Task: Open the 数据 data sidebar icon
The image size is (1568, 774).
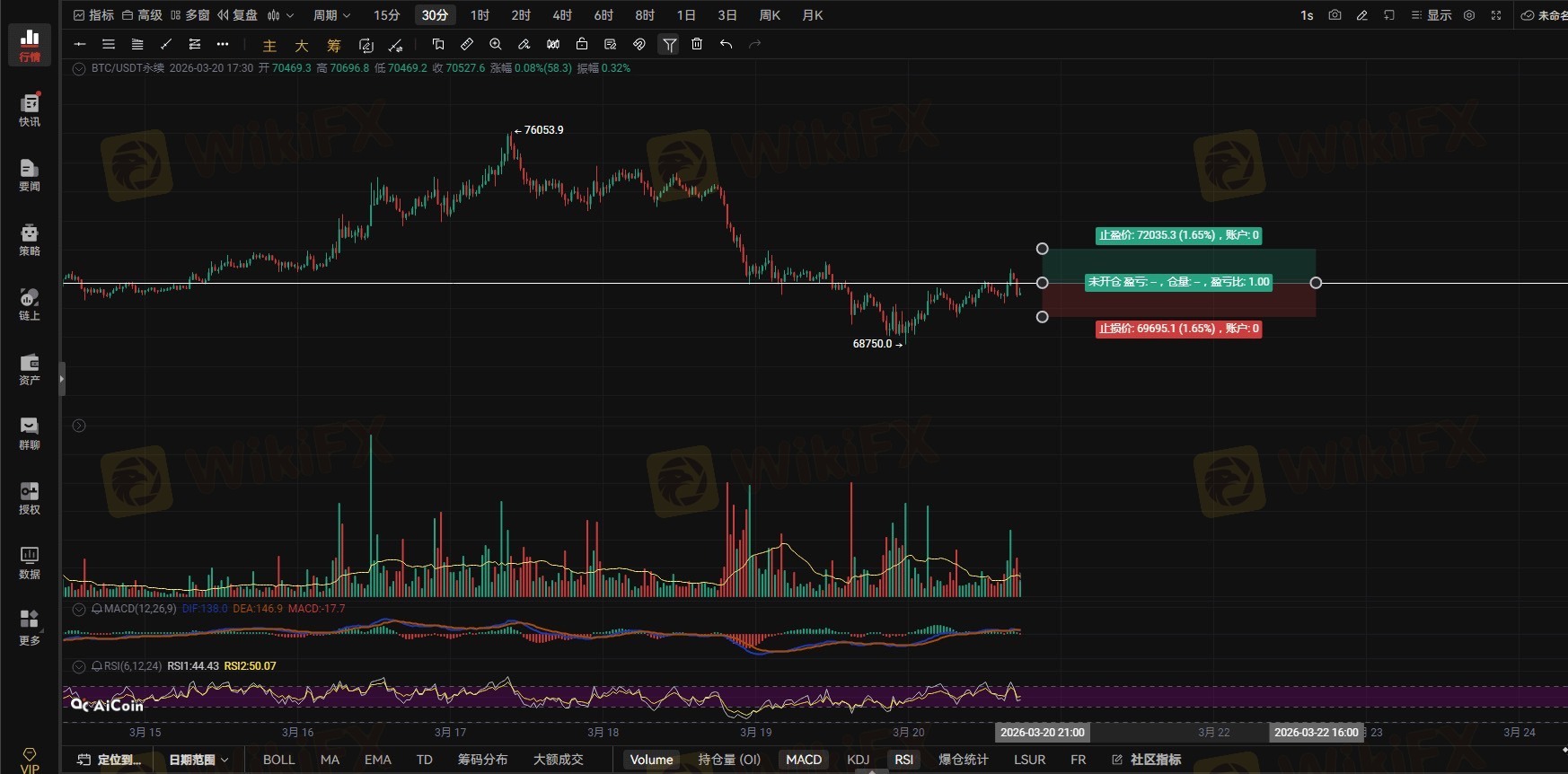Action: [30, 562]
